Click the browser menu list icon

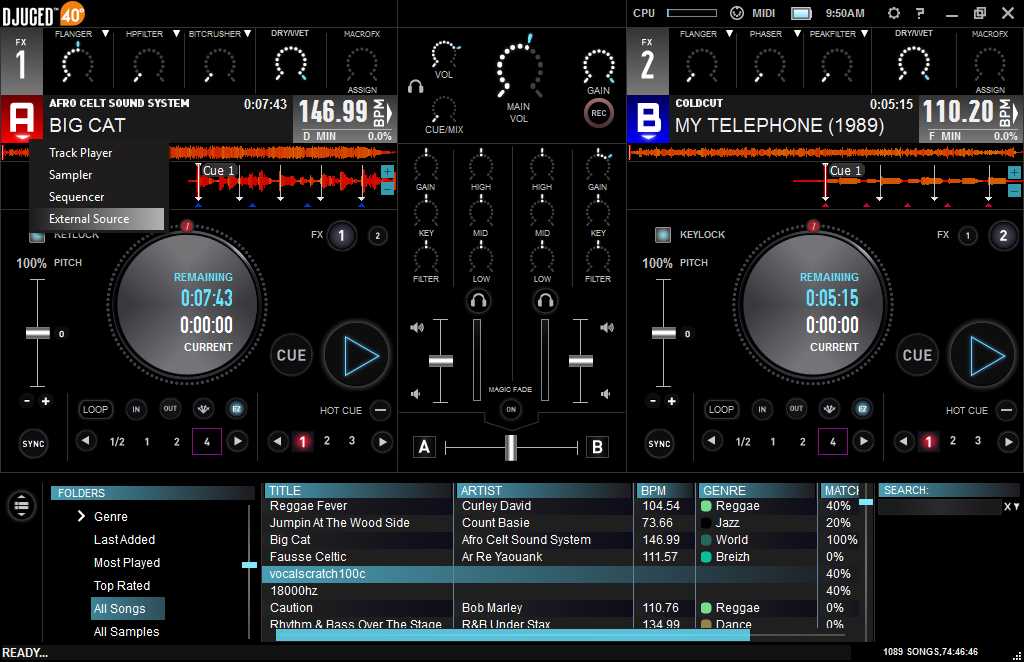22,505
